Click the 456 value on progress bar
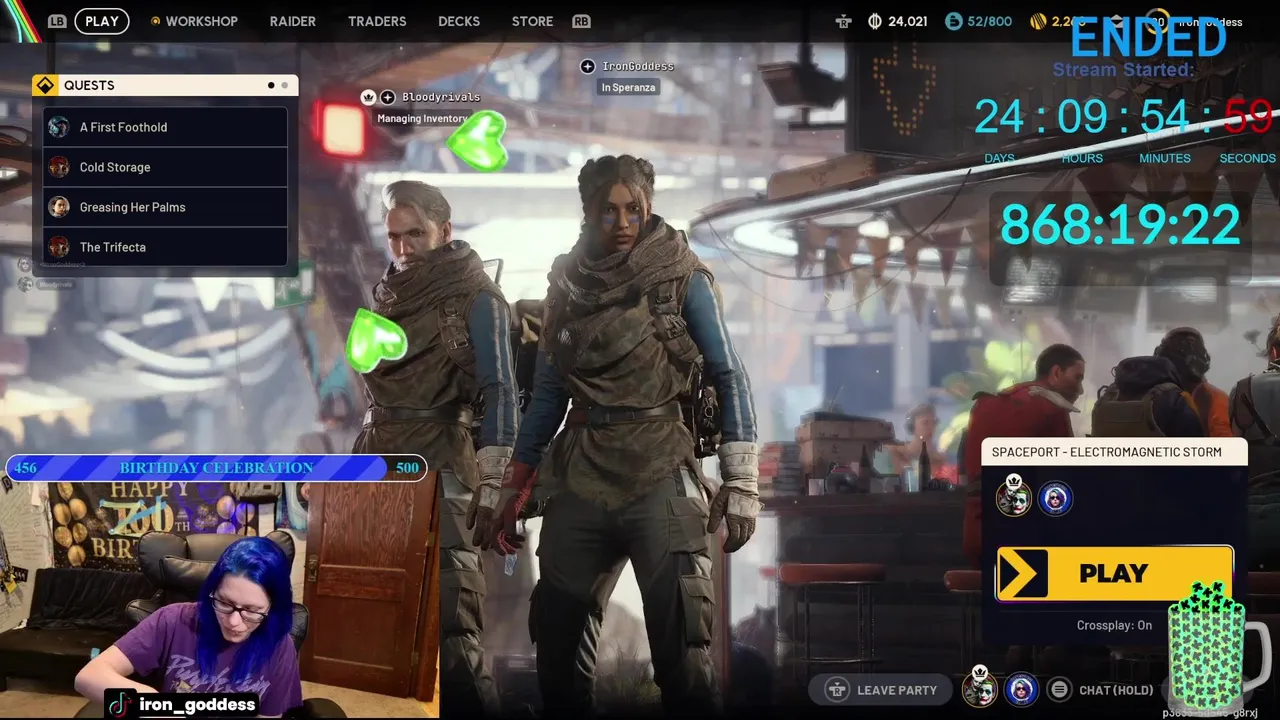The image size is (1280, 720). pyautogui.click(x=25, y=468)
